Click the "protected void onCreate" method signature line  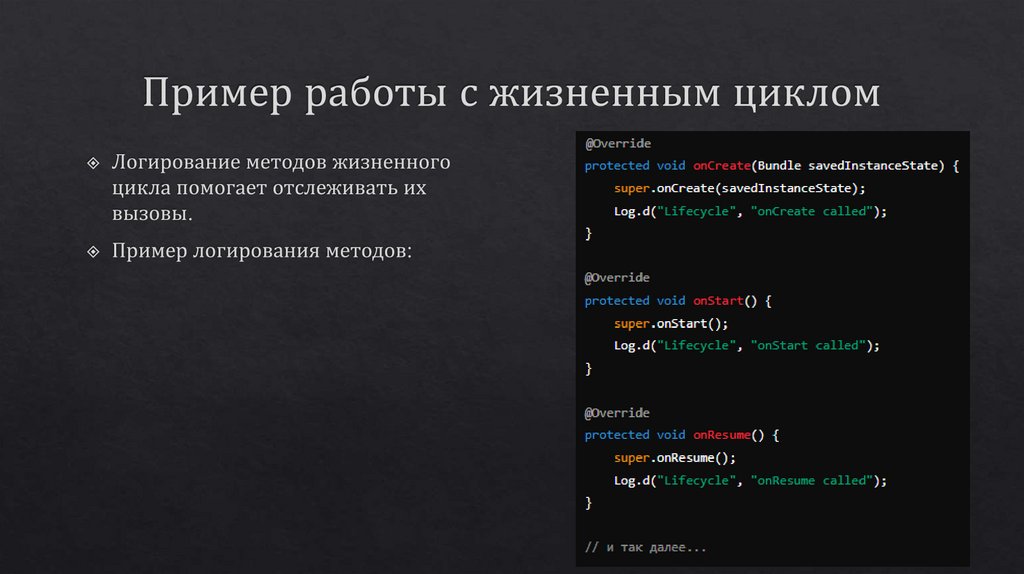coord(771,166)
